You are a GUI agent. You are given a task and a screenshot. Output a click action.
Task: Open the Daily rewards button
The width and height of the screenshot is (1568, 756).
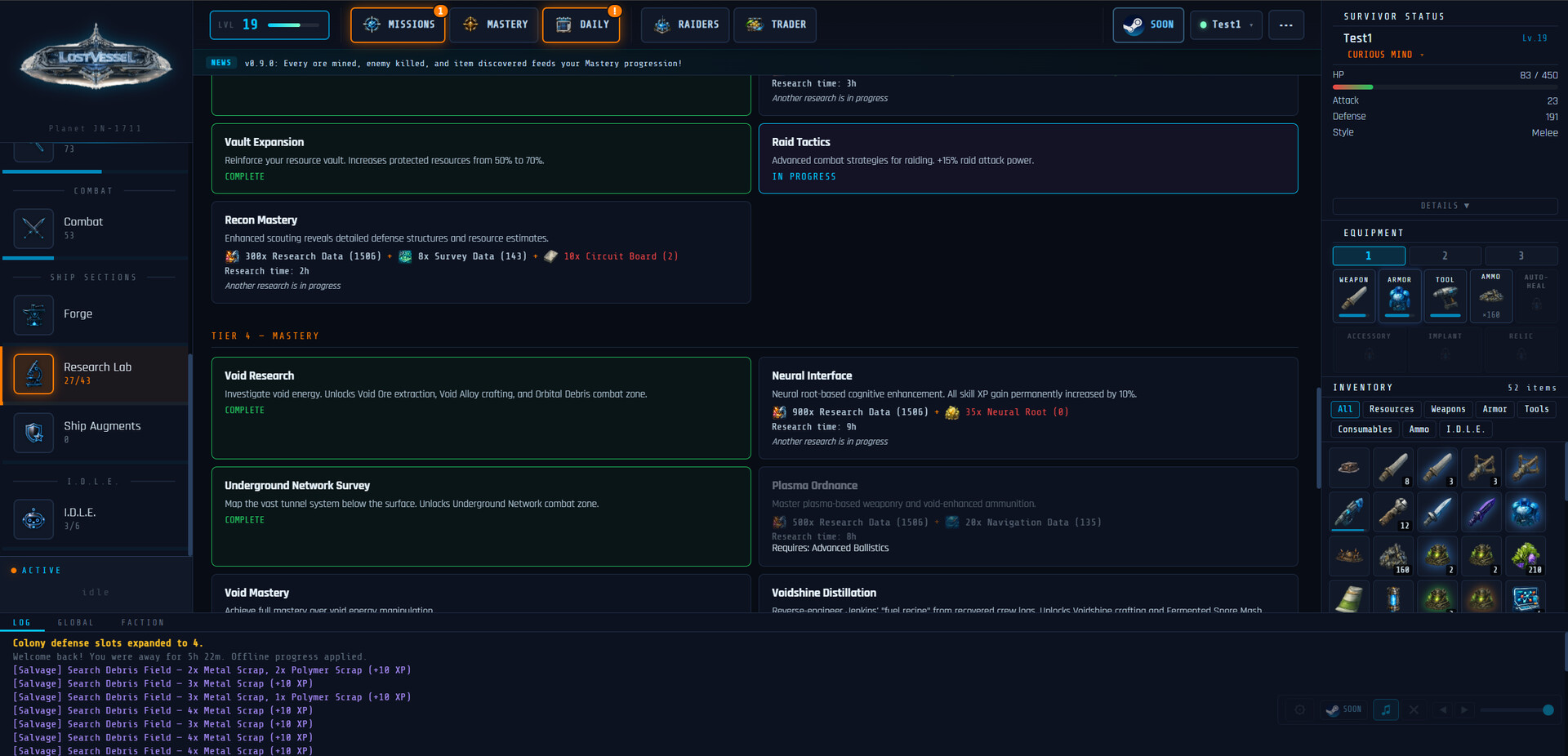(581, 24)
